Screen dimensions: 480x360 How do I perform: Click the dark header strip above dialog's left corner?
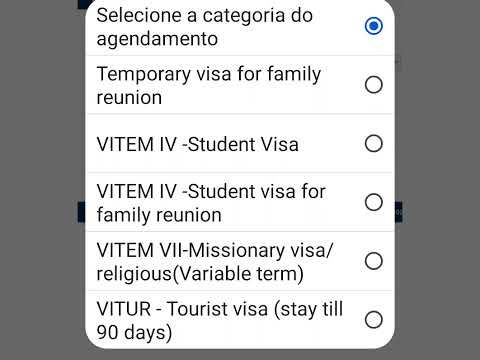click(x=83, y=4)
